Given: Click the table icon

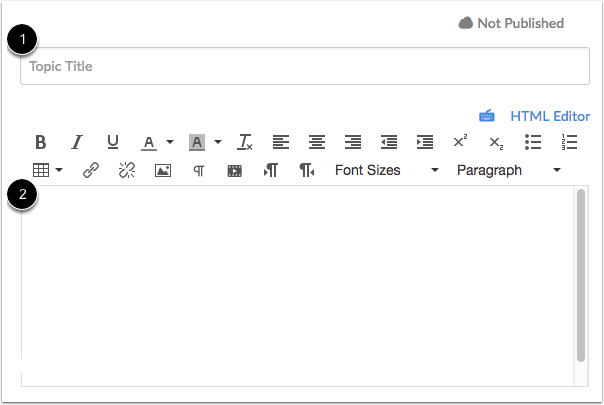Looking at the screenshot, I should 41,170.
